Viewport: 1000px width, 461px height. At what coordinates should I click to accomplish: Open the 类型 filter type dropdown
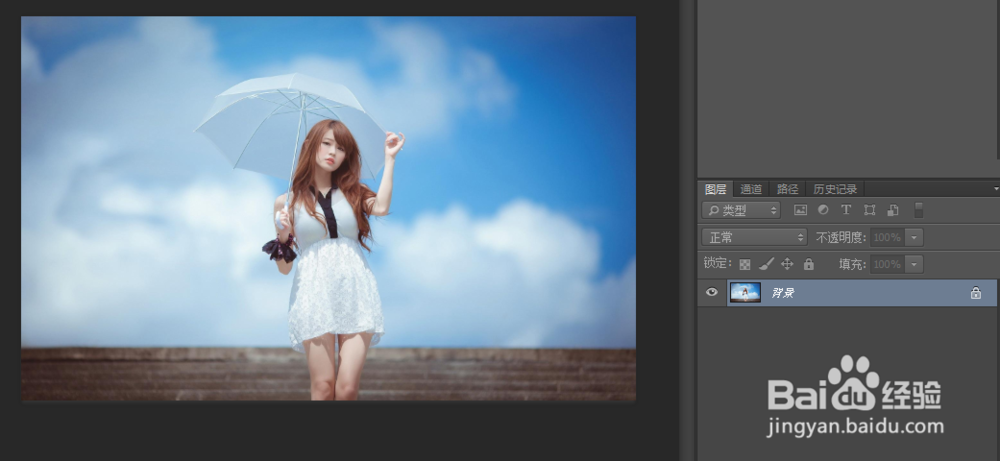coord(741,210)
